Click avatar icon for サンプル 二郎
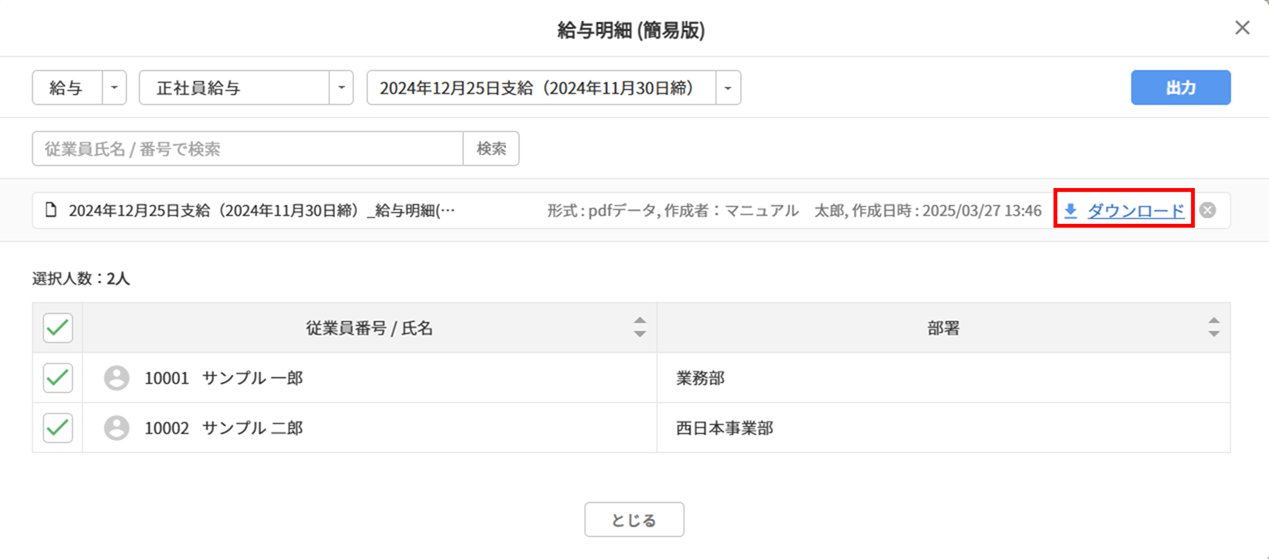Screen dimensions: 1269x559 [x=117, y=428]
